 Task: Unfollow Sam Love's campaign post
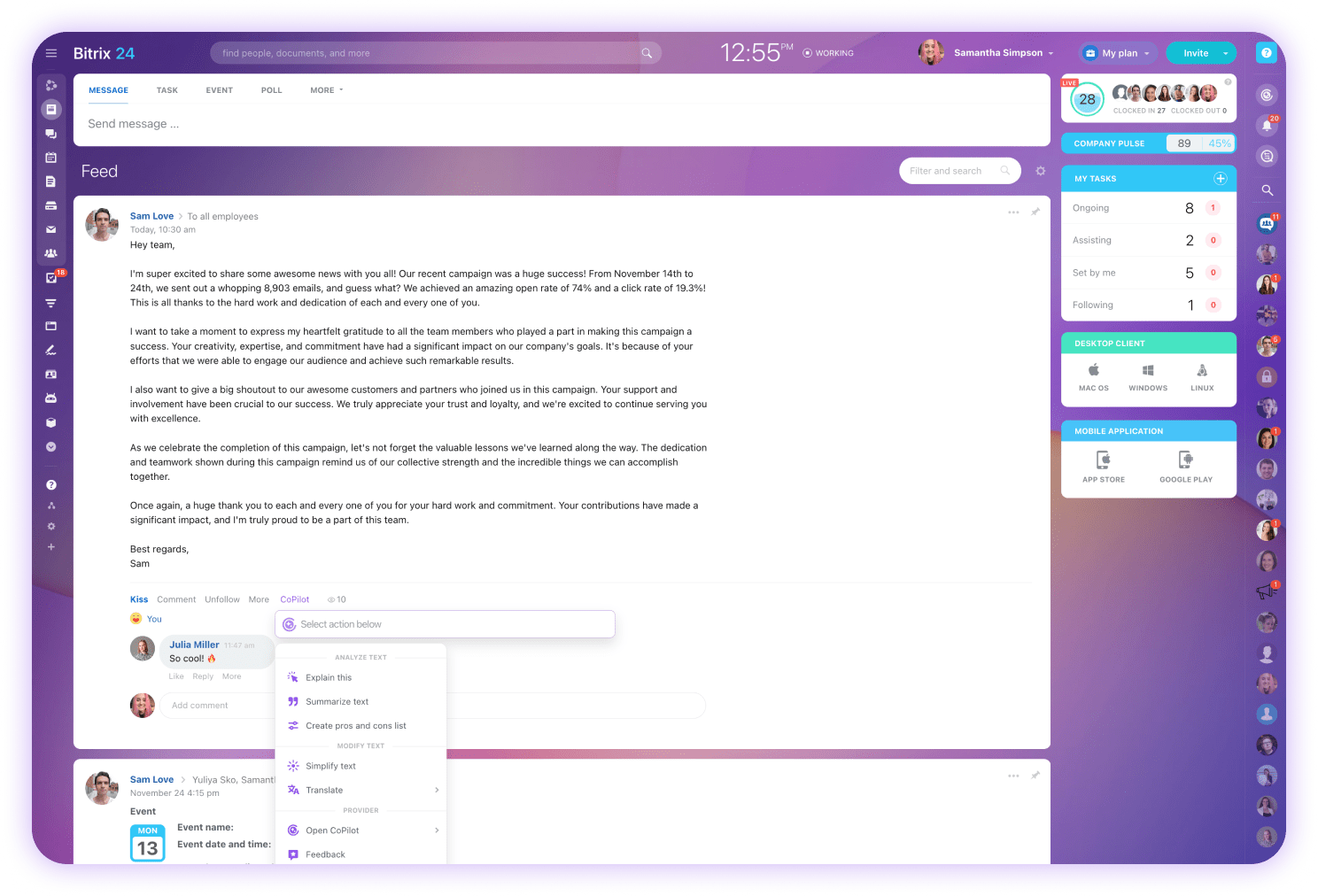point(221,599)
